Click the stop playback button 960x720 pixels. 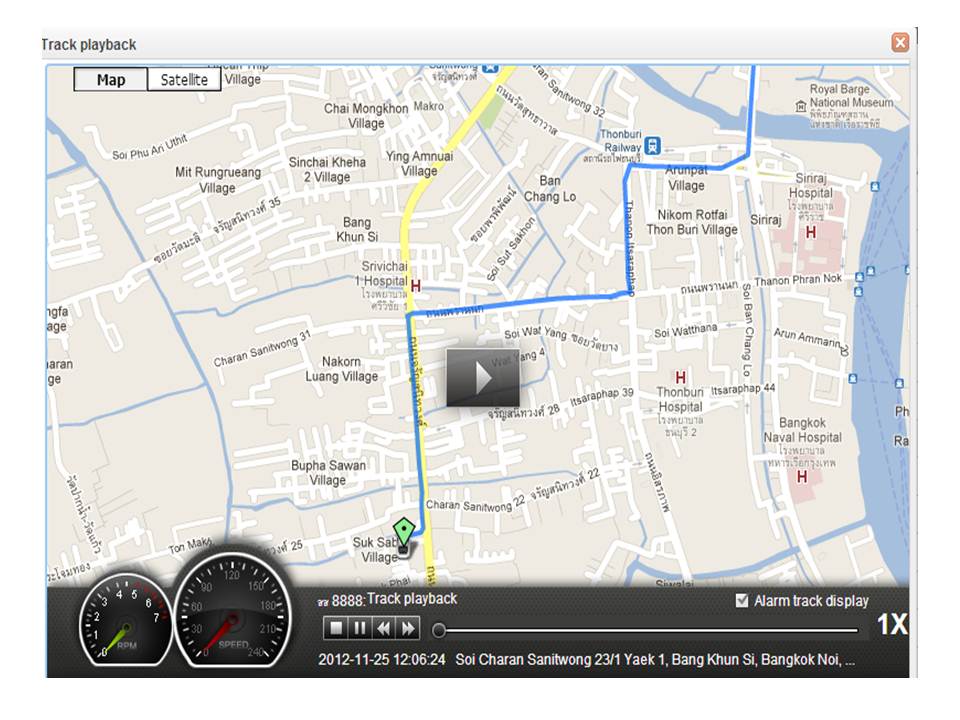coord(337,628)
